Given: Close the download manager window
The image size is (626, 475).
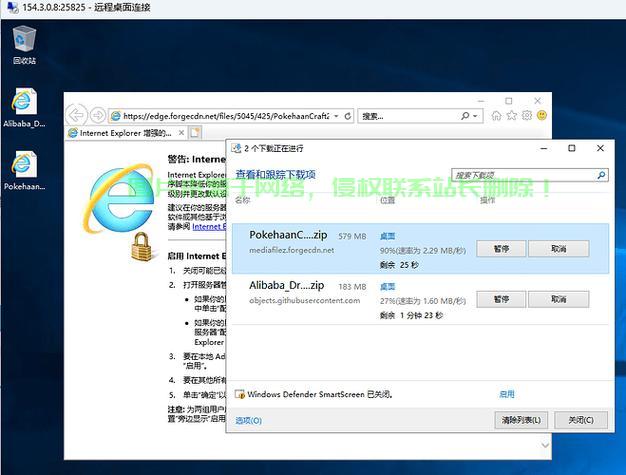Looking at the screenshot, I should 600,148.
